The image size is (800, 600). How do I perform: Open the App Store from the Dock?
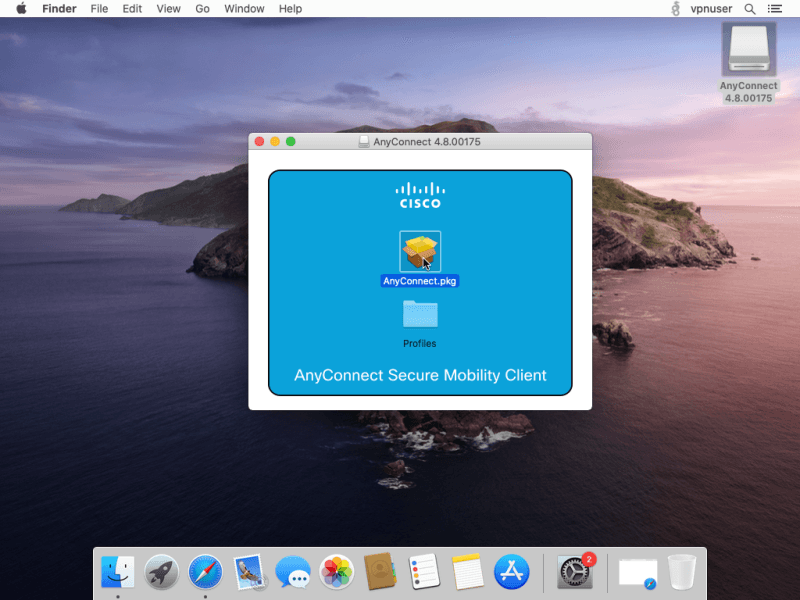pyautogui.click(x=511, y=572)
